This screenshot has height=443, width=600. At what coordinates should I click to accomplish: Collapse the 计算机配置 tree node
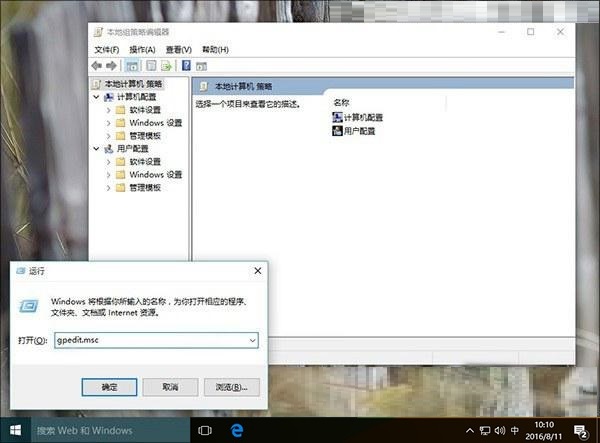click(96, 97)
